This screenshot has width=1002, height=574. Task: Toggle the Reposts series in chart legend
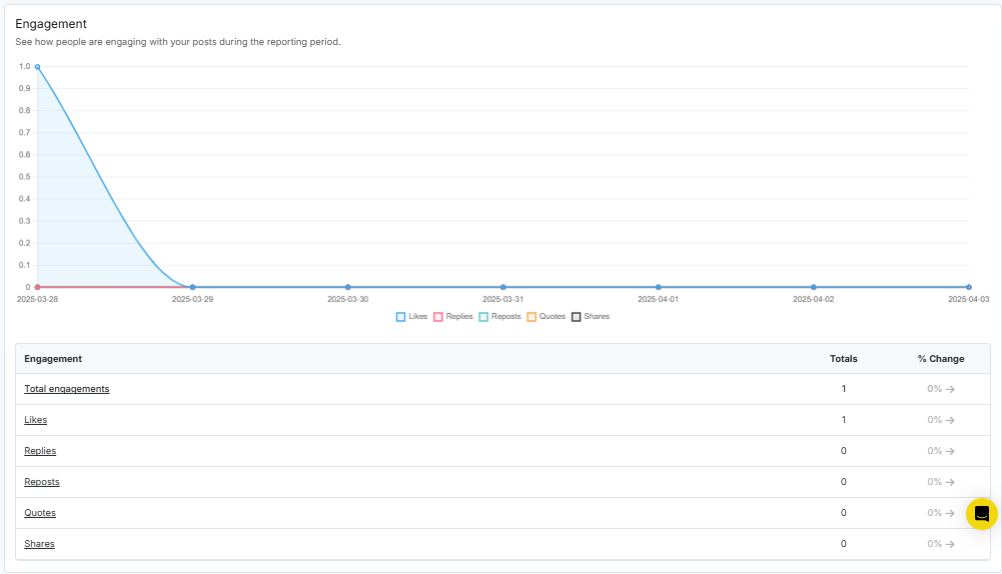[500, 316]
